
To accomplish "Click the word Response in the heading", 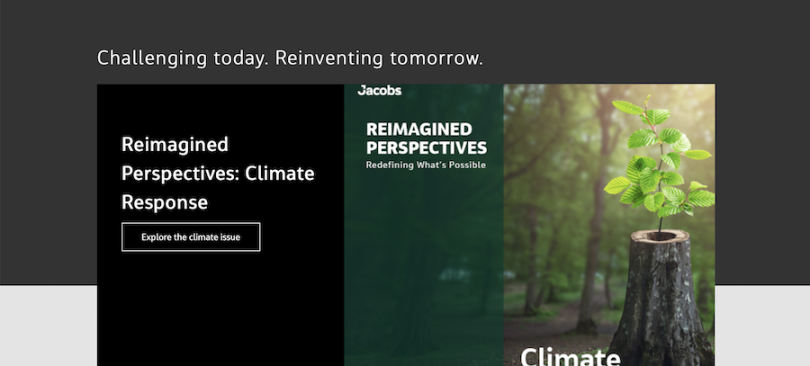I will click(x=164, y=202).
